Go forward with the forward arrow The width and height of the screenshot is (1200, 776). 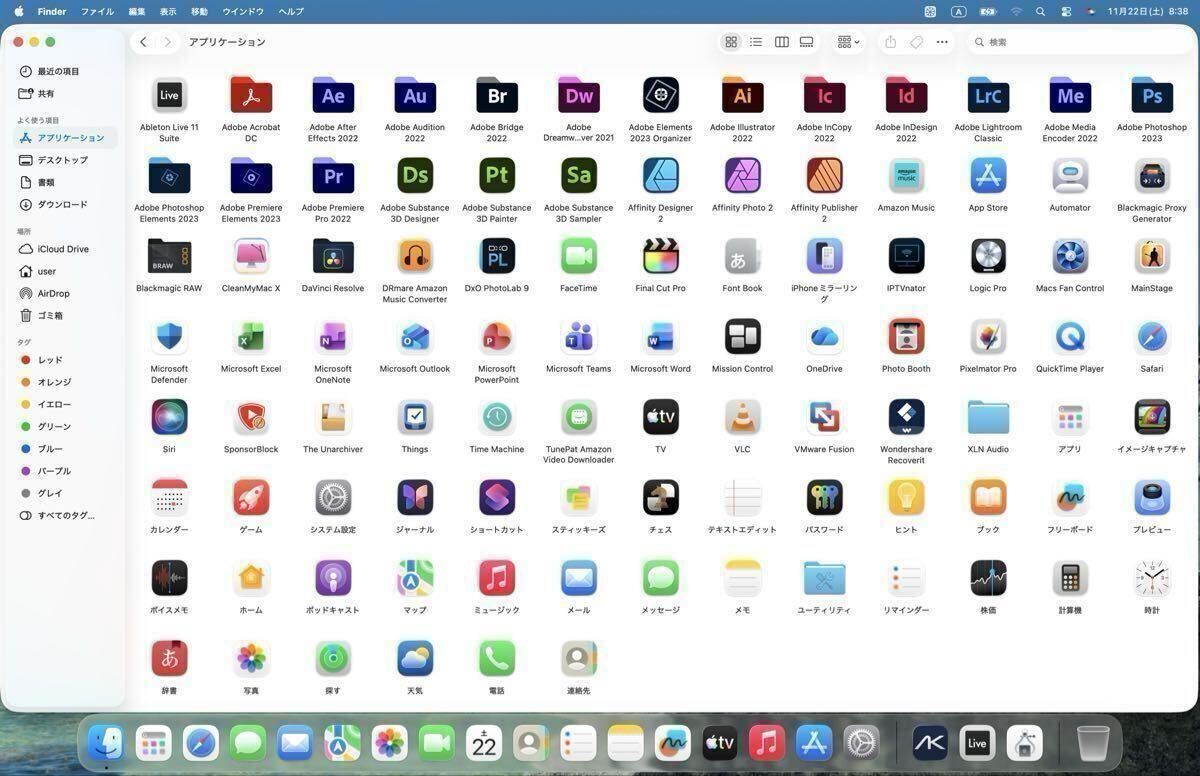point(167,42)
